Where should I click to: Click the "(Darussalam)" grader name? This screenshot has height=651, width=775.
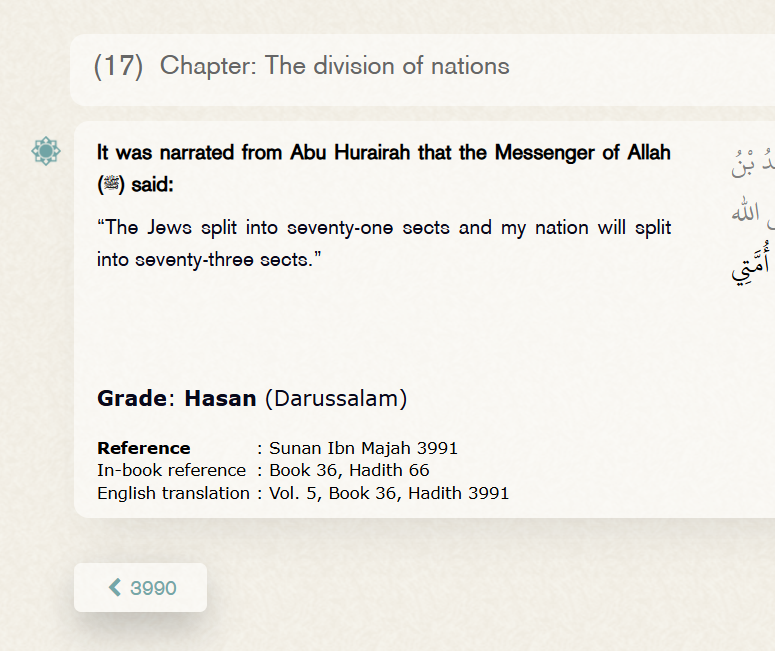pos(336,399)
